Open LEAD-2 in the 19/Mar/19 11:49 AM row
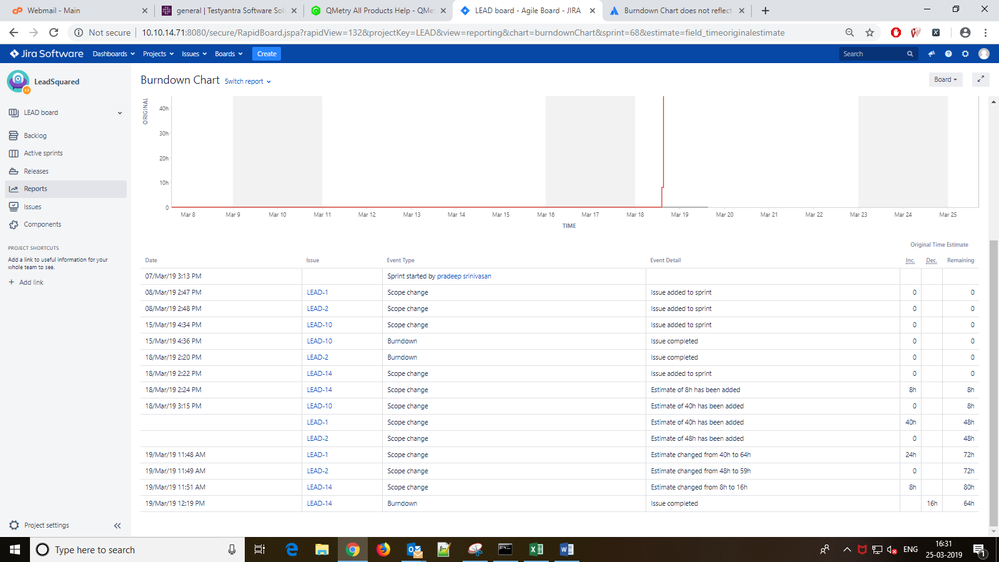The image size is (999, 562). 317,471
